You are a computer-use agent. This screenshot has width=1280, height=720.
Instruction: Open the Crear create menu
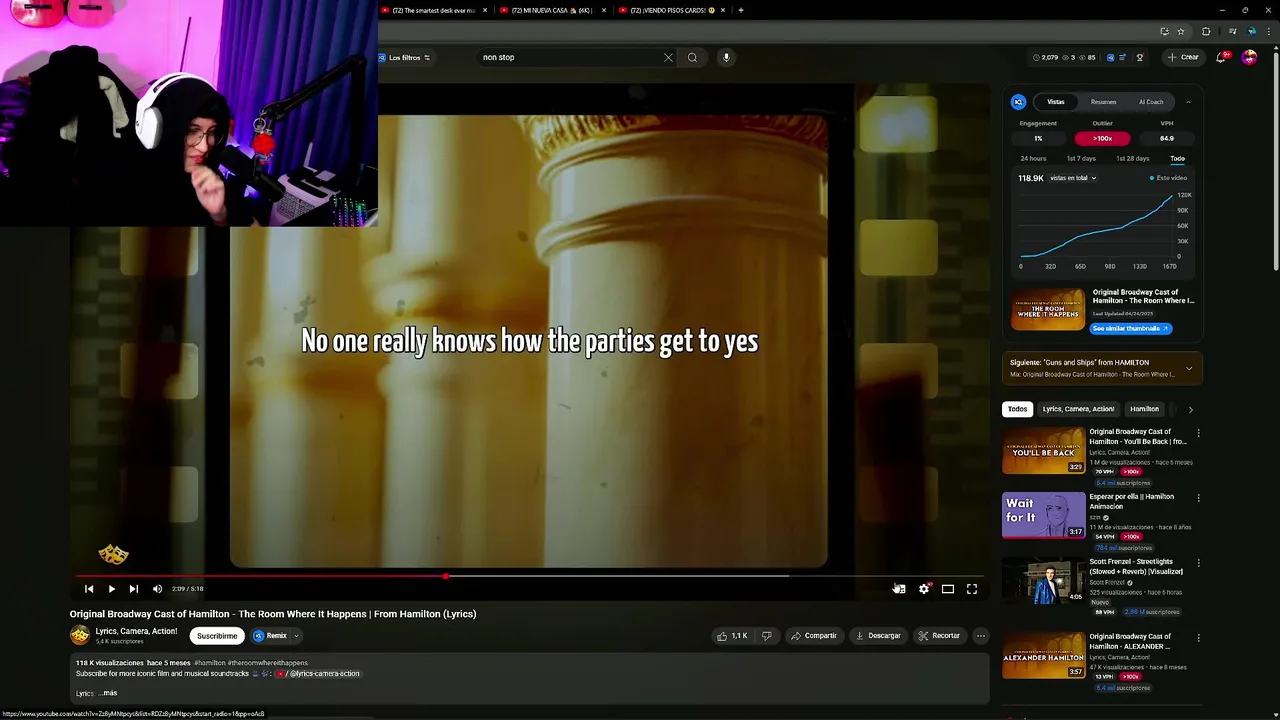[x=1183, y=57]
